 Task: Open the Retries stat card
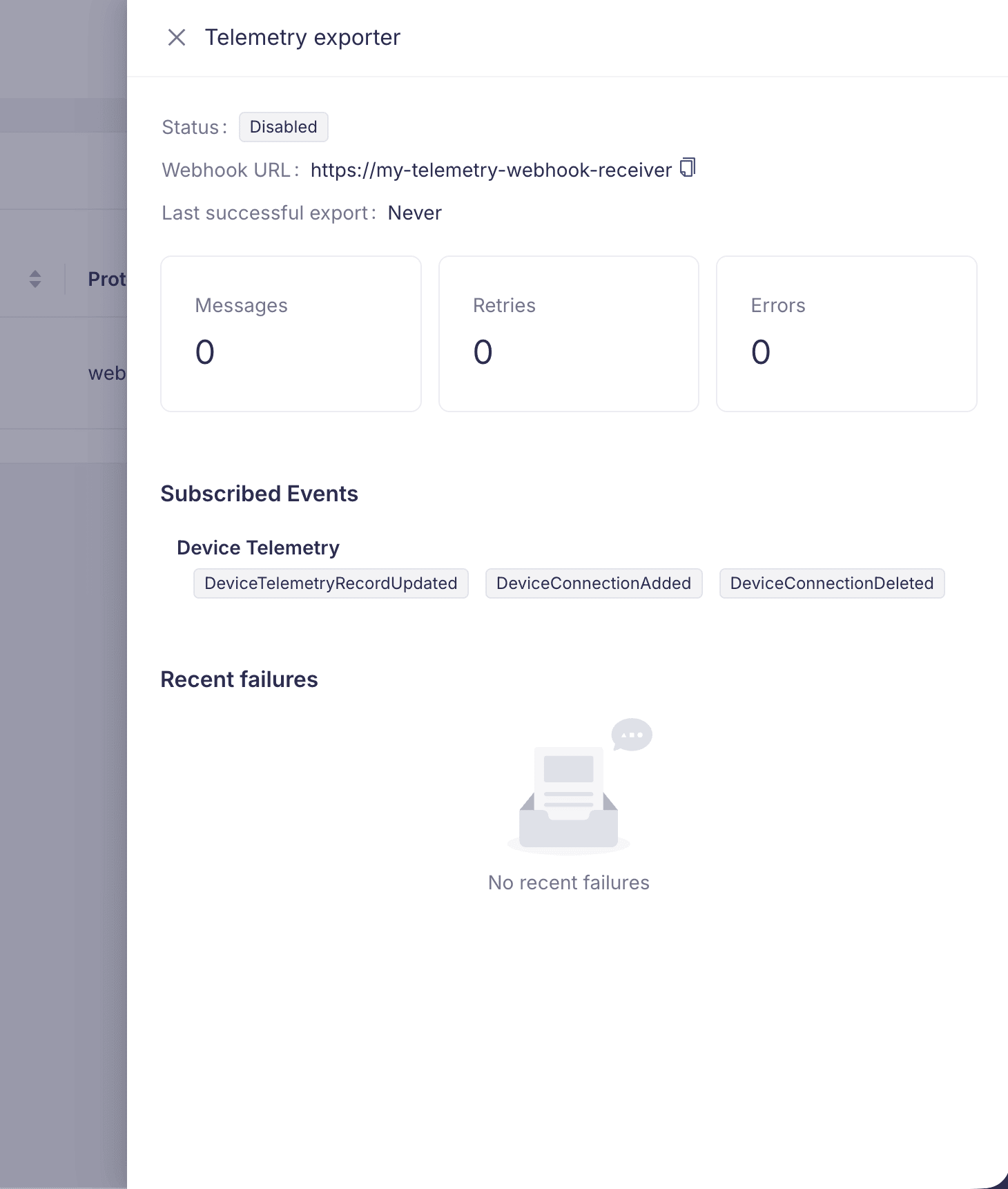pyautogui.click(x=569, y=334)
